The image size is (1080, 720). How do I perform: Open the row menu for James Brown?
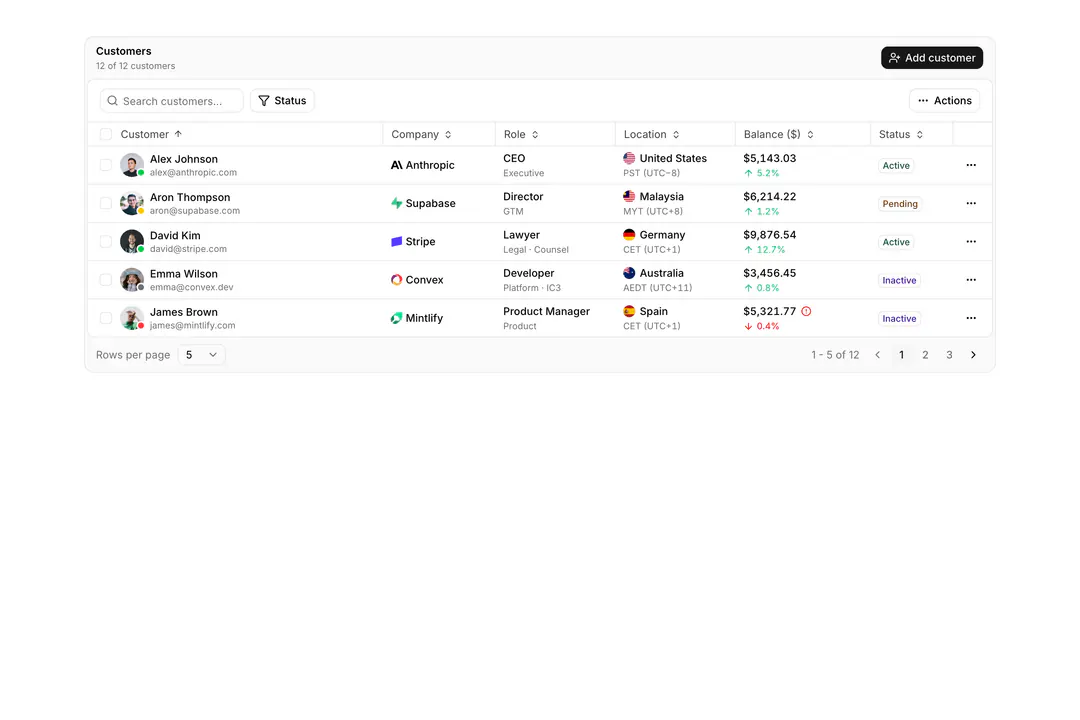pyautogui.click(x=970, y=318)
